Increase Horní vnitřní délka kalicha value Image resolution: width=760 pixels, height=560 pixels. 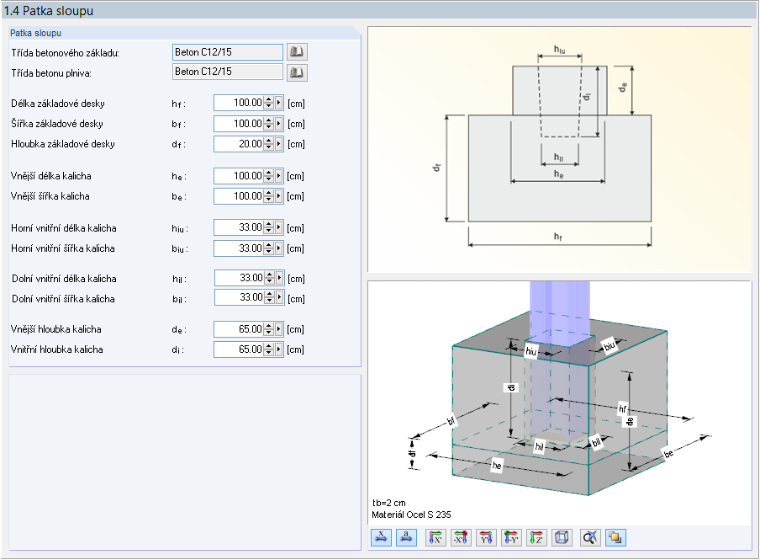coord(269,224)
